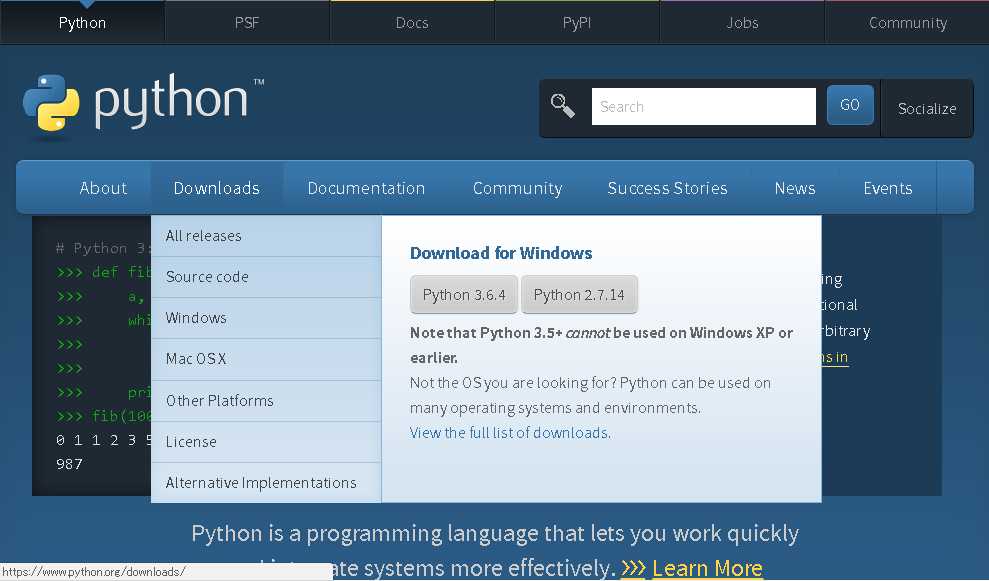Go to the PyPI top tab

[577, 23]
